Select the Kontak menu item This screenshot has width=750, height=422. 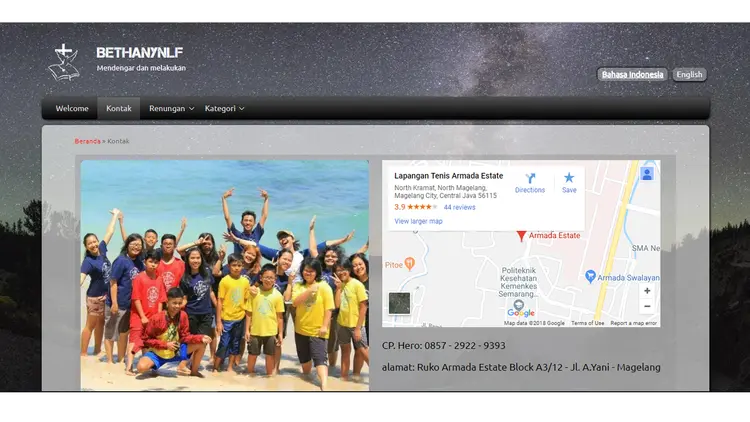click(119, 108)
